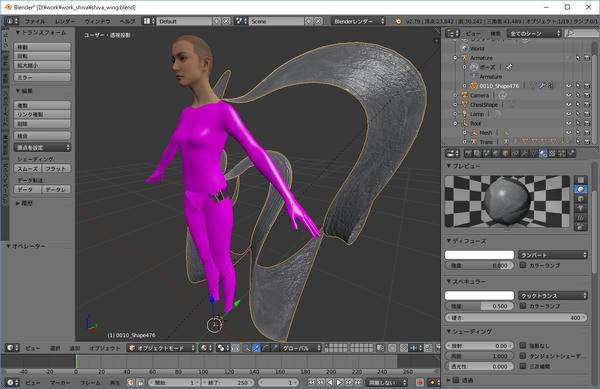
Task: Click the World globe icon in outliner
Action: tap(465, 49)
